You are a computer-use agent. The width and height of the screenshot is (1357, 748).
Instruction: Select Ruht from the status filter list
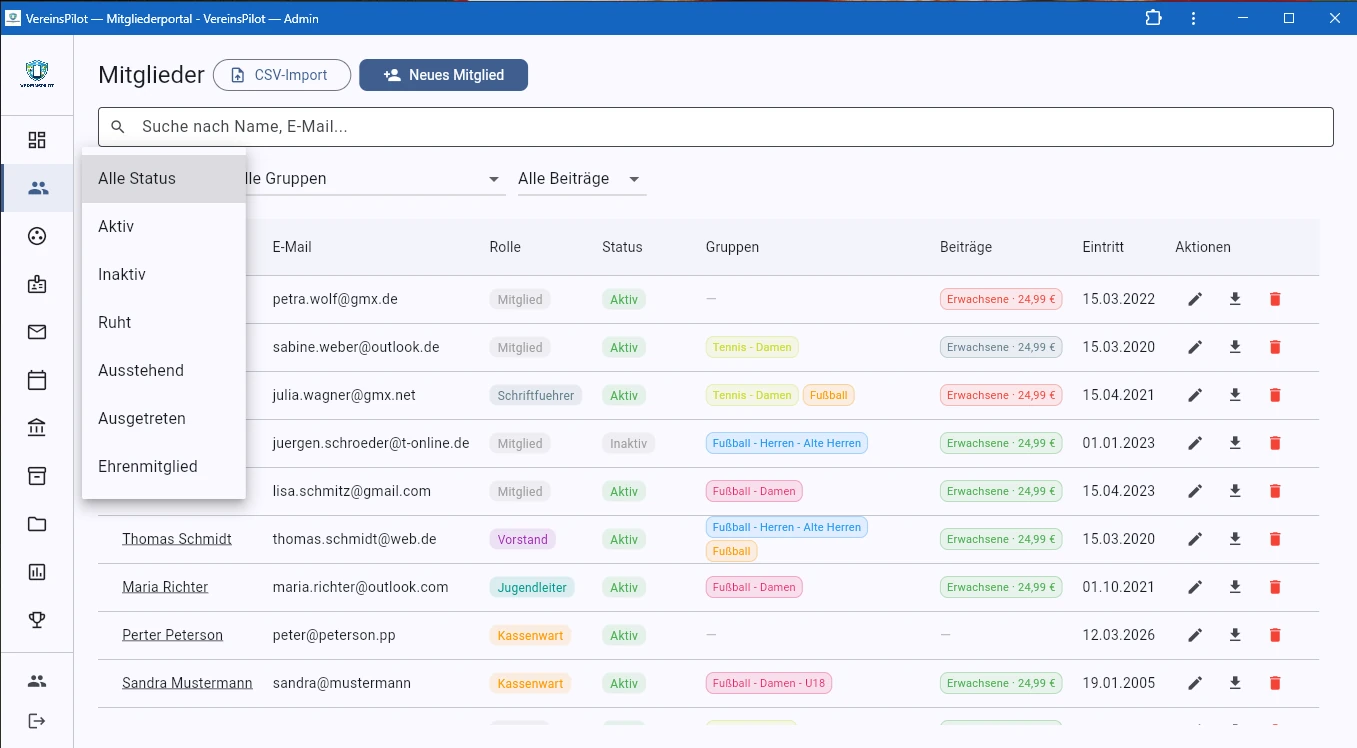tap(114, 322)
